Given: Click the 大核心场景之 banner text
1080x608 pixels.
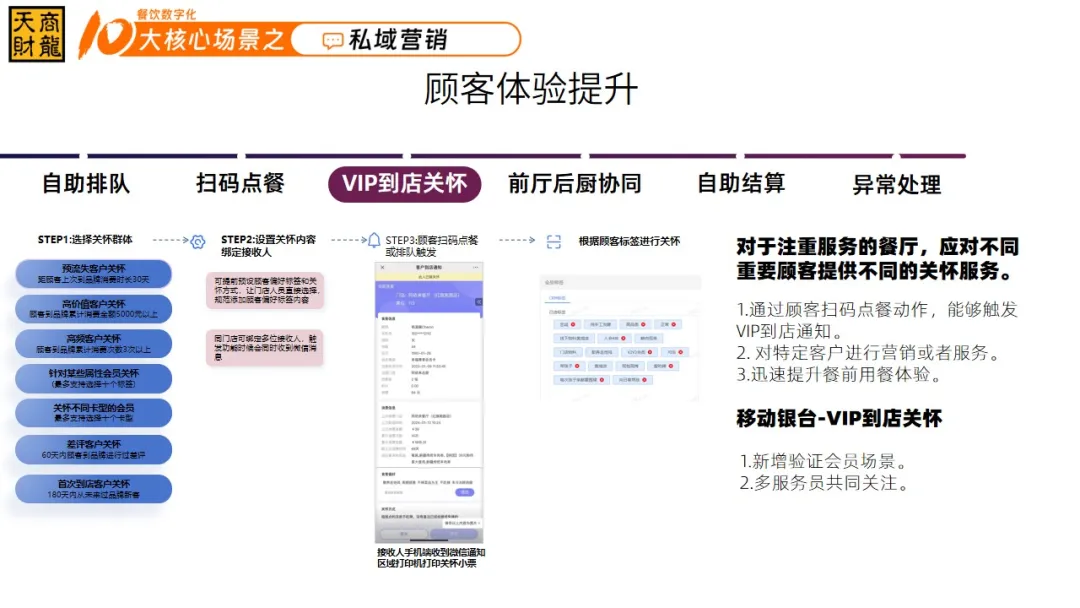Looking at the screenshot, I should point(211,40).
